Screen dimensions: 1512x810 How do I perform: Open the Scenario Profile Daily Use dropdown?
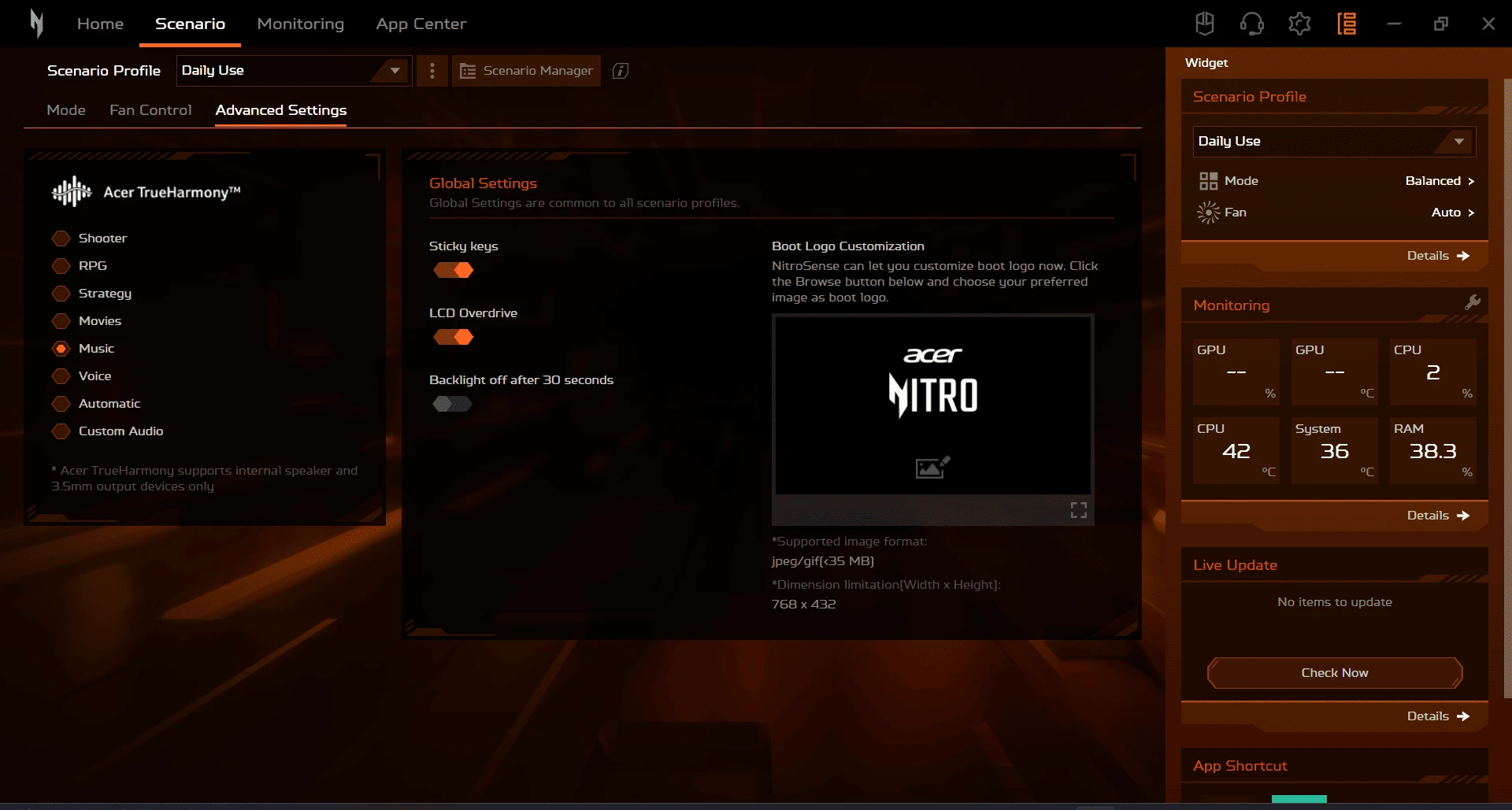click(294, 71)
